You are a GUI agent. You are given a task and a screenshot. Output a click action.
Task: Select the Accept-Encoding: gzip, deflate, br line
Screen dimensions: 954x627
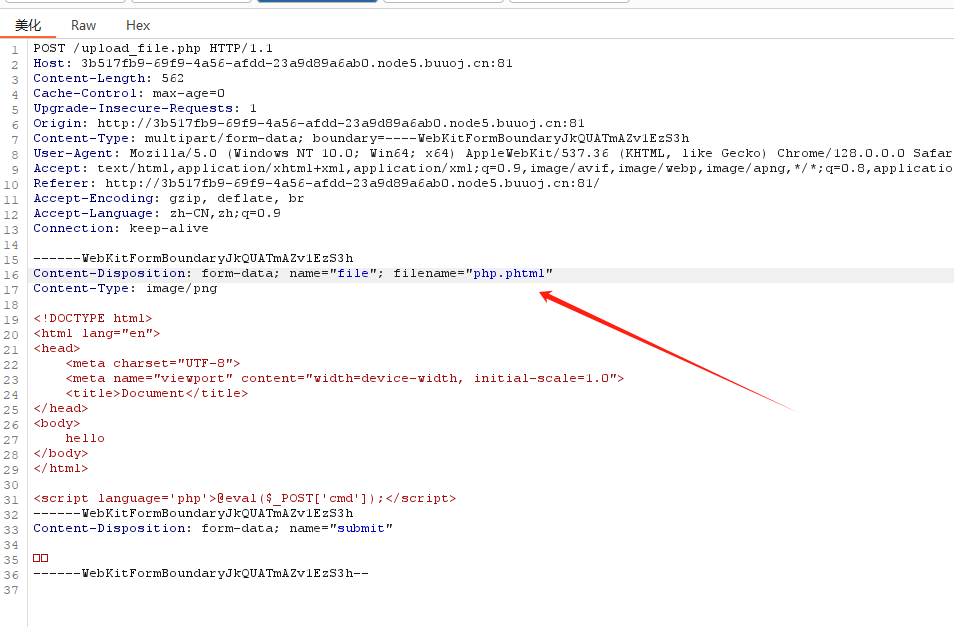169,198
